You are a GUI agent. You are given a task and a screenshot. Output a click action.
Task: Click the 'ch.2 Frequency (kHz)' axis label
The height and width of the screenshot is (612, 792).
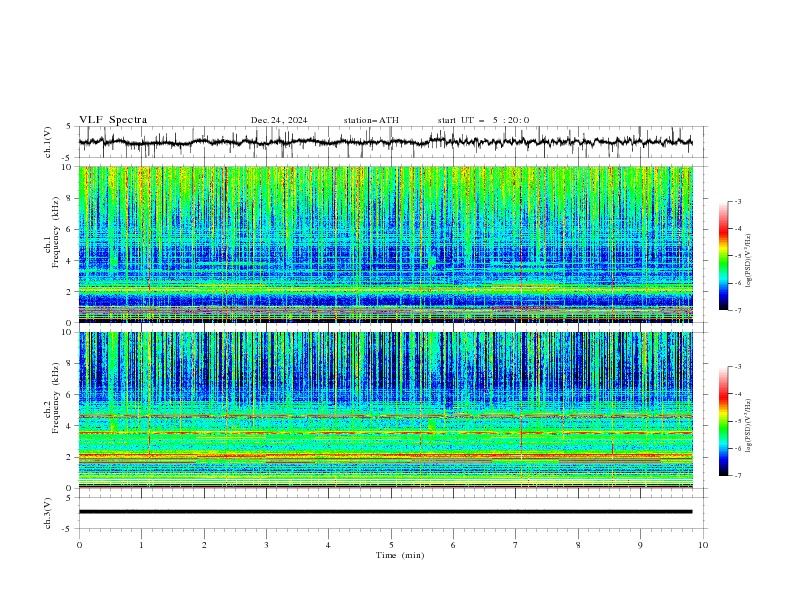coord(52,397)
